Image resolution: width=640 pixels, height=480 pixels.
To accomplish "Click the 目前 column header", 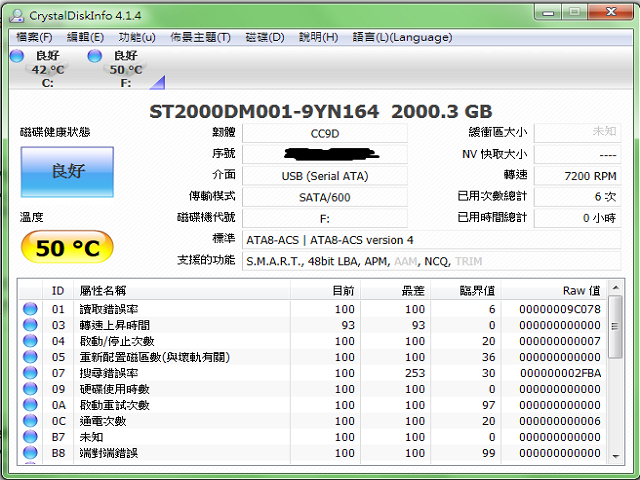I will pyautogui.click(x=326, y=291).
